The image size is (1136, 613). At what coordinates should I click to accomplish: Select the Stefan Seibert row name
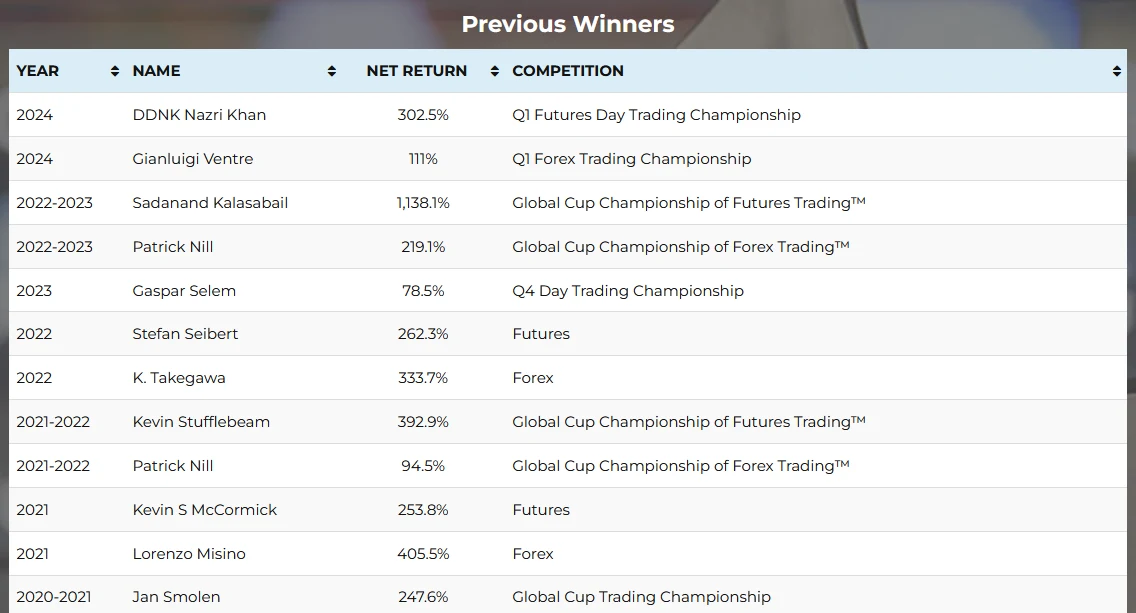click(185, 334)
